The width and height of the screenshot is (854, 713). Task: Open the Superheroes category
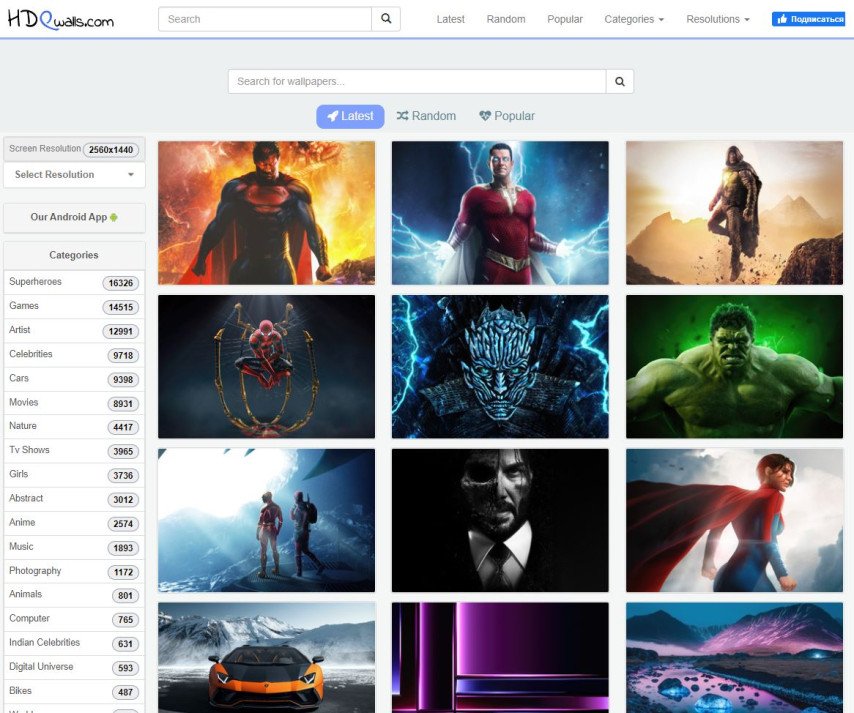(x=36, y=282)
